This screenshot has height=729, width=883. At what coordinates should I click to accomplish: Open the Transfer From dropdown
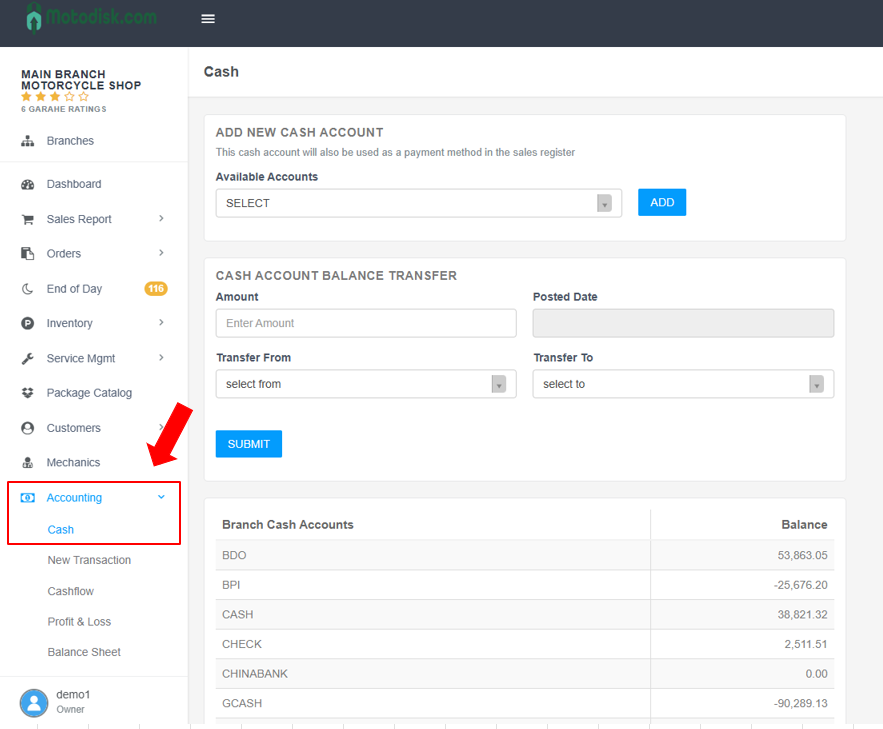click(x=365, y=384)
